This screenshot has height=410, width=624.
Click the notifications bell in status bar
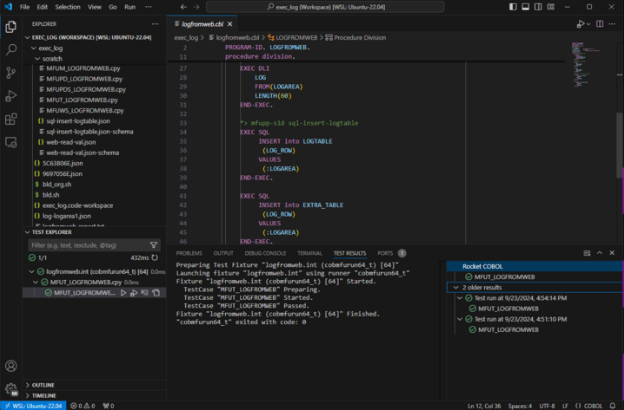613,406
